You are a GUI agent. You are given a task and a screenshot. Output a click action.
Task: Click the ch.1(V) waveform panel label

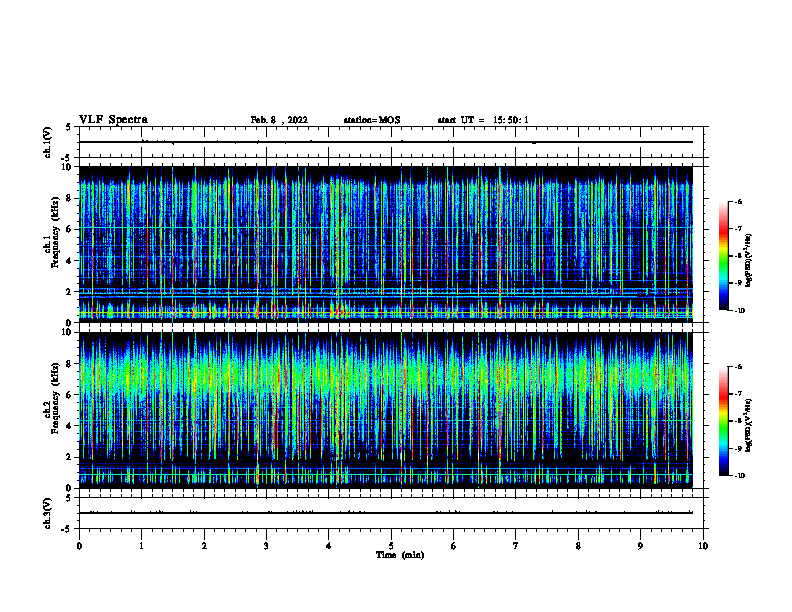tap(47, 142)
